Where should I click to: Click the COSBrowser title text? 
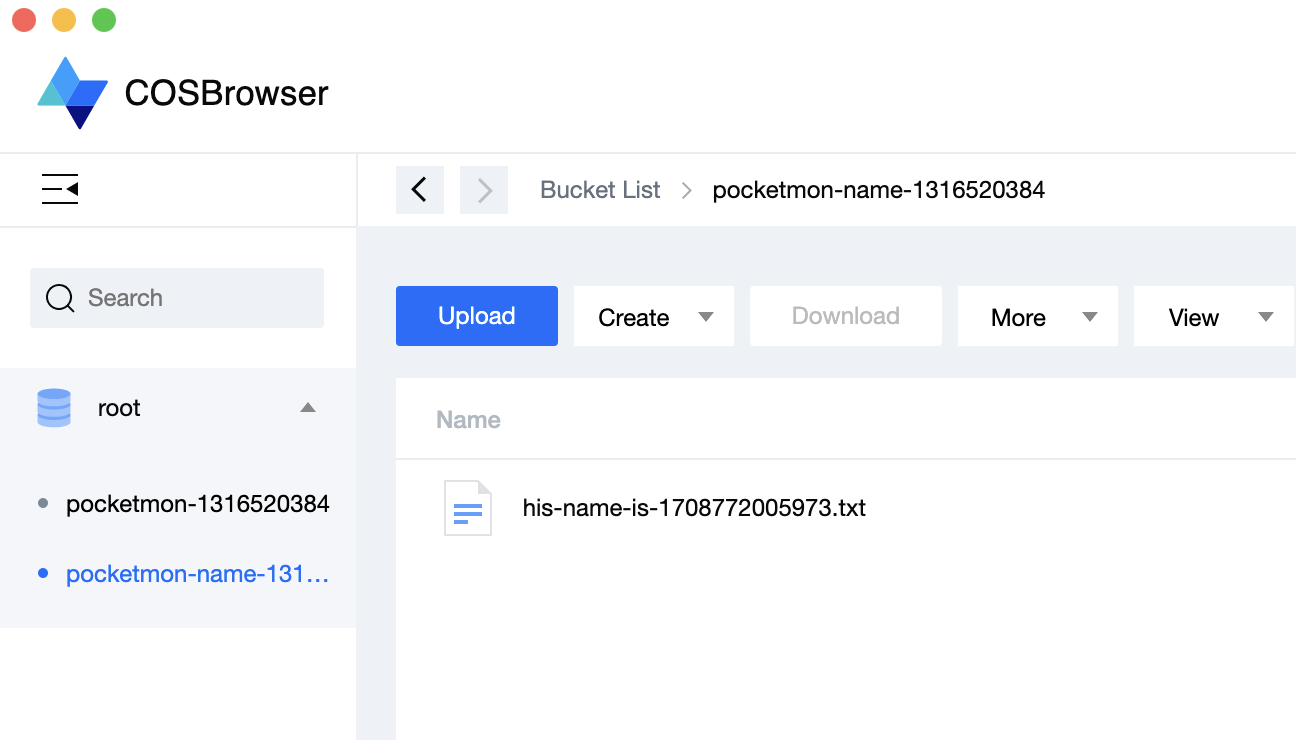227,93
